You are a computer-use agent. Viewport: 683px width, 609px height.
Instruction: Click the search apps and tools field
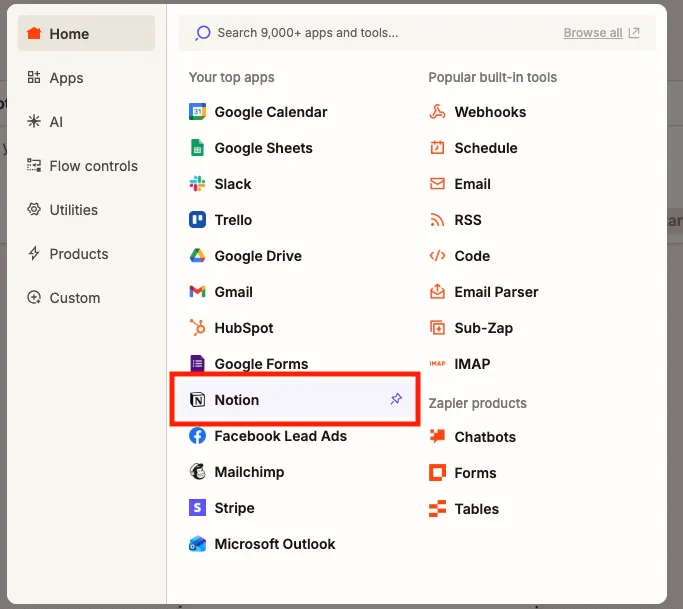[417, 33]
